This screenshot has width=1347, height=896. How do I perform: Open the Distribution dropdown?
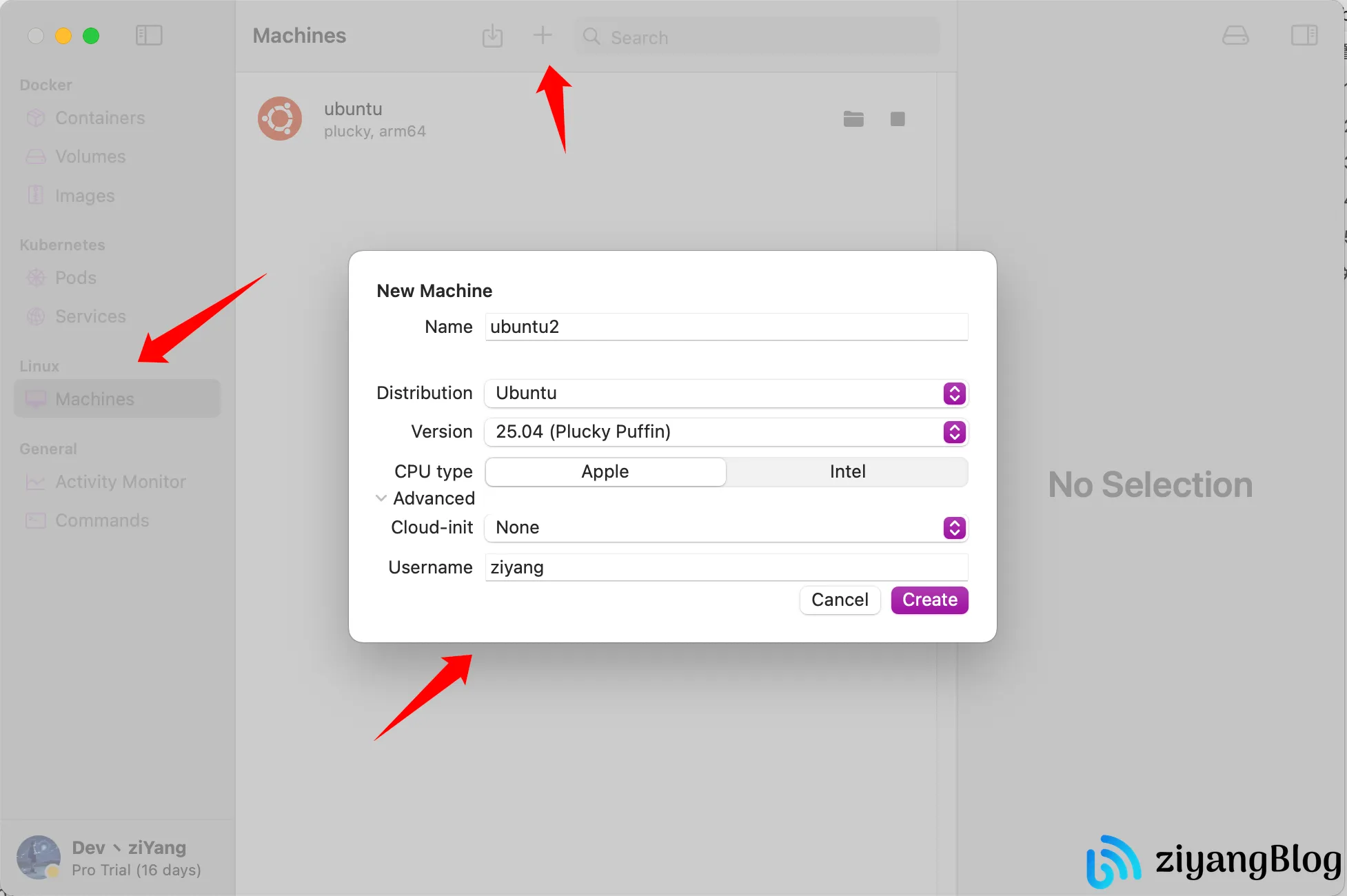(727, 394)
